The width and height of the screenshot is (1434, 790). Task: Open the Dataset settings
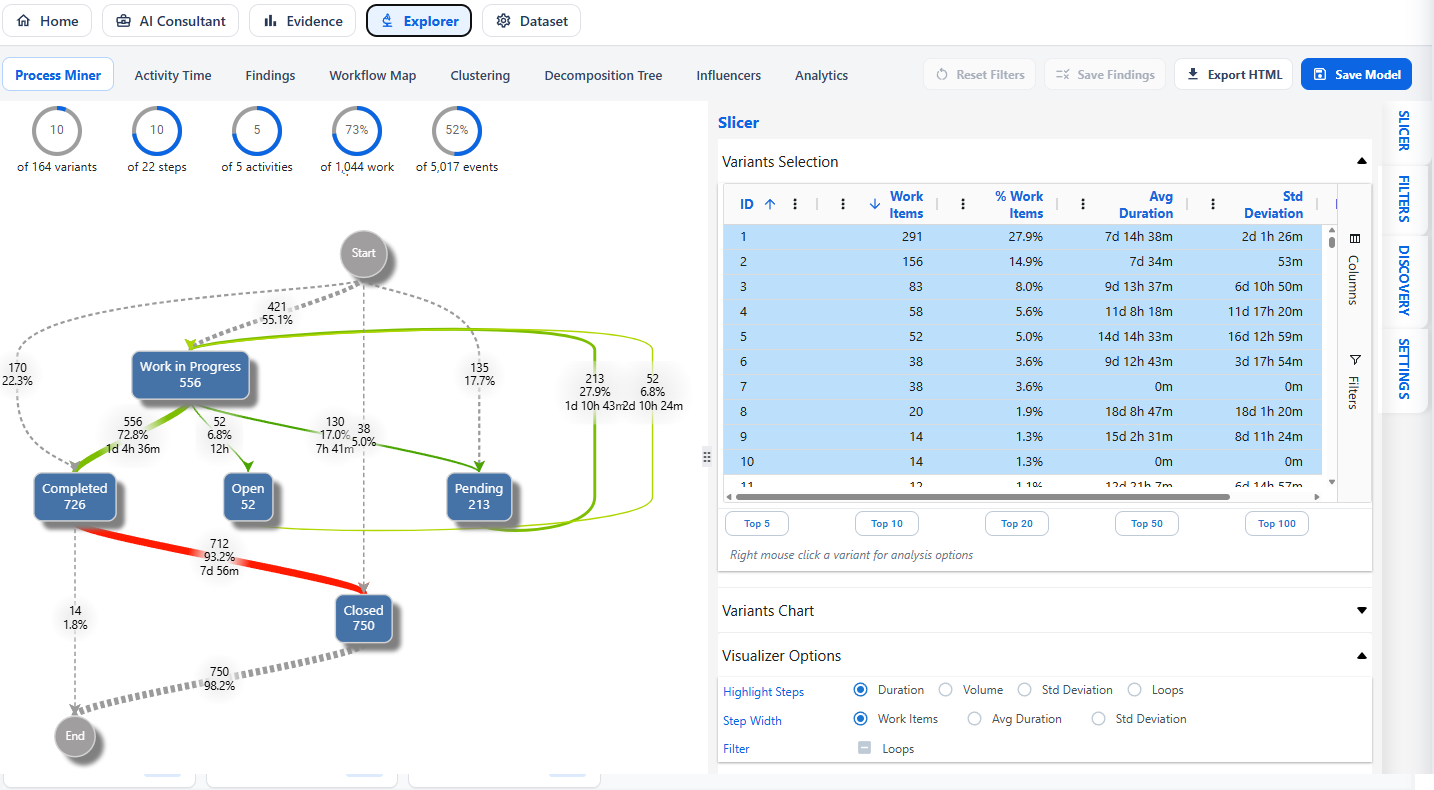[x=531, y=20]
